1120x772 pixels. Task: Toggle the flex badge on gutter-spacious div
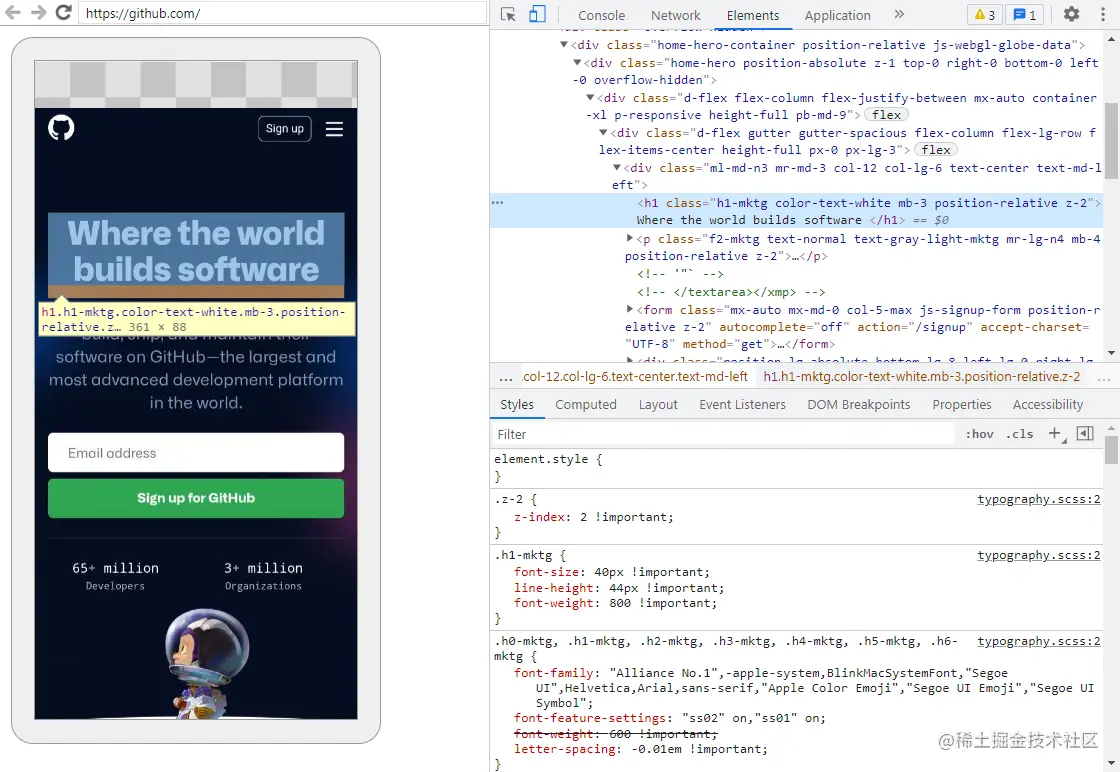(x=936, y=150)
